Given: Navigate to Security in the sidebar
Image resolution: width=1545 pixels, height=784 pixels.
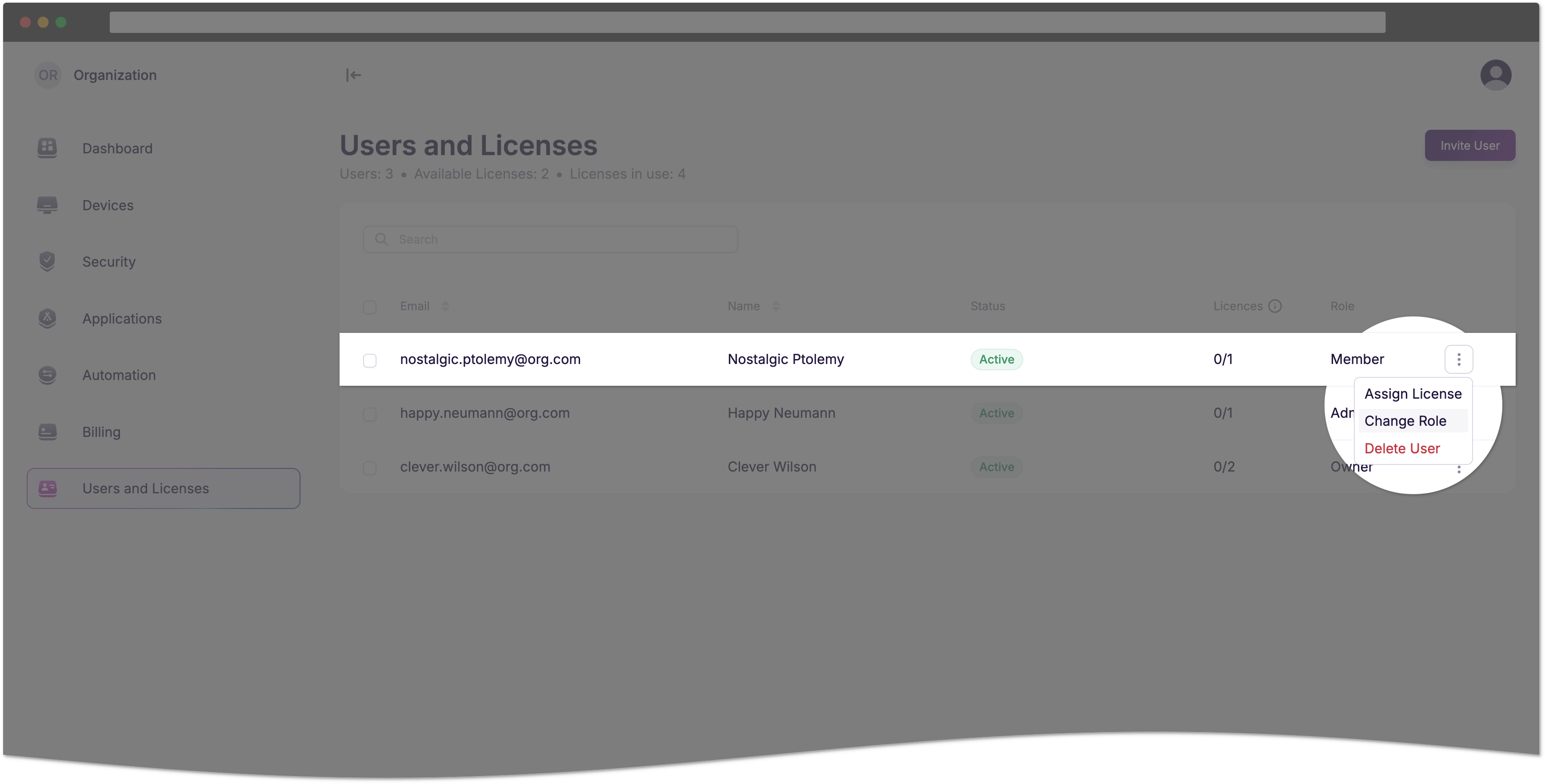Looking at the screenshot, I should point(108,261).
